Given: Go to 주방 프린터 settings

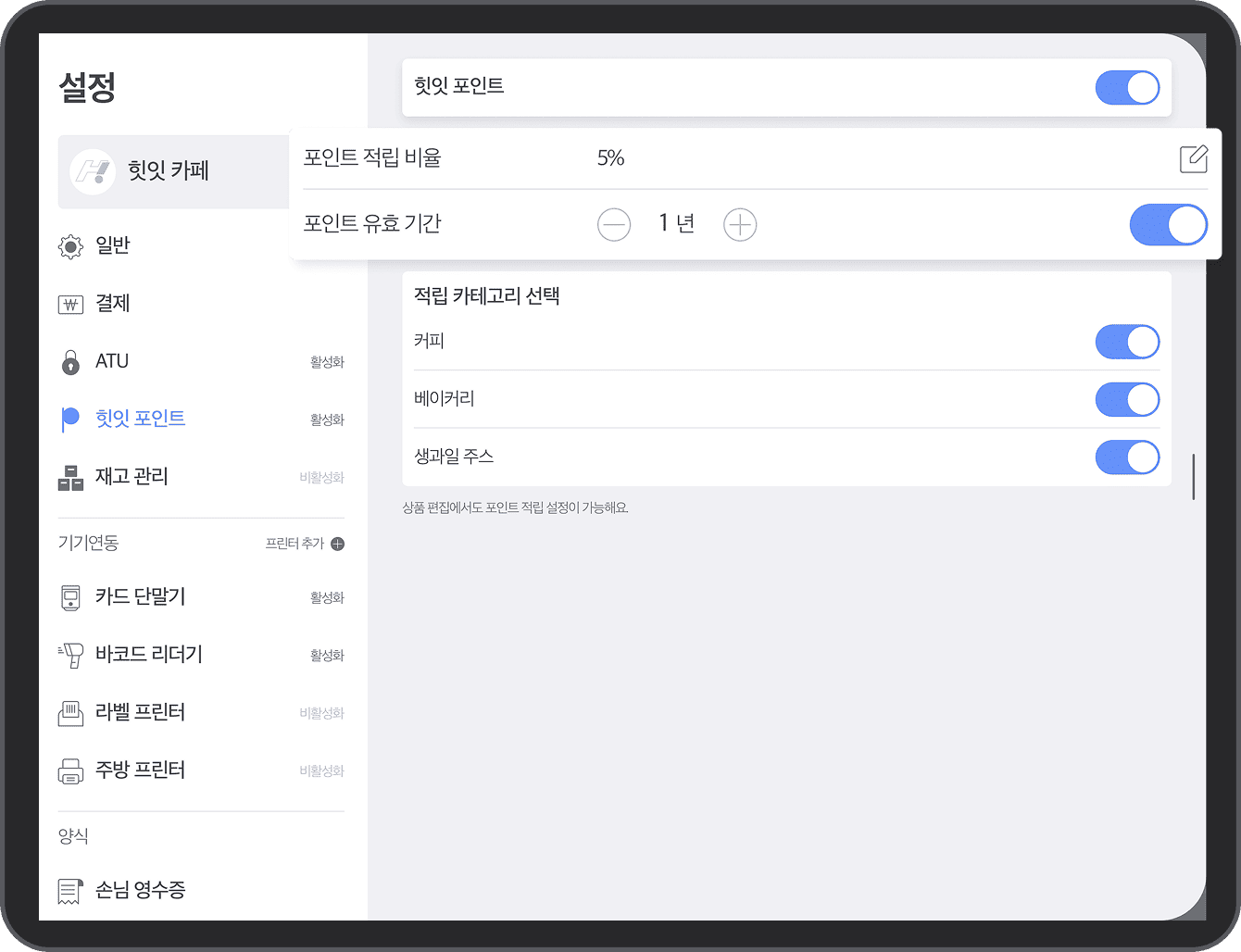Looking at the screenshot, I should point(141,770).
